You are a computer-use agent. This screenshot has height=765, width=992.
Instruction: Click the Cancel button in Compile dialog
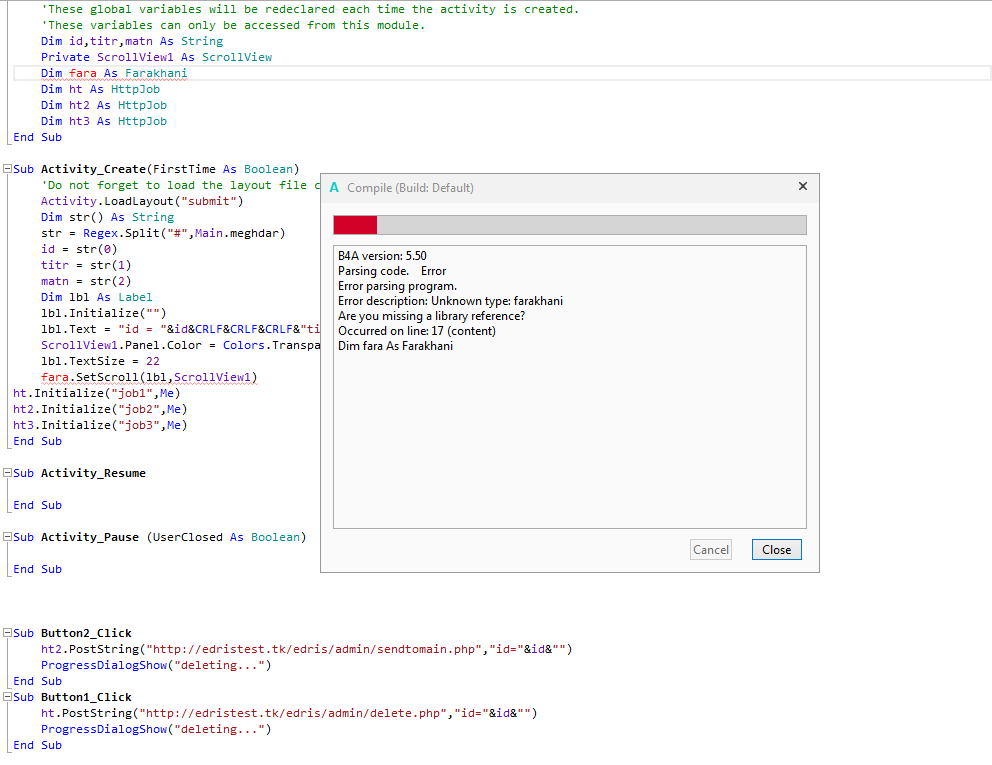[x=711, y=549]
